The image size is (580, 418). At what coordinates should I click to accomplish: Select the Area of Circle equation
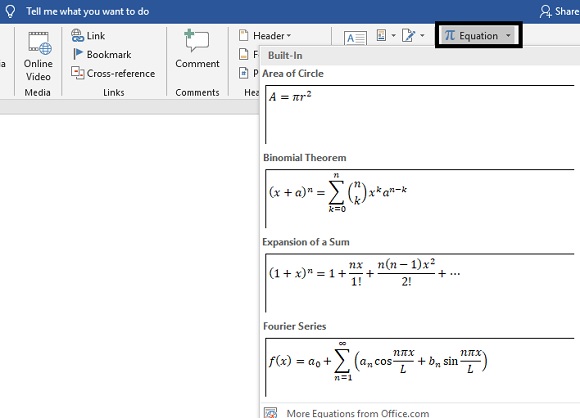420,114
